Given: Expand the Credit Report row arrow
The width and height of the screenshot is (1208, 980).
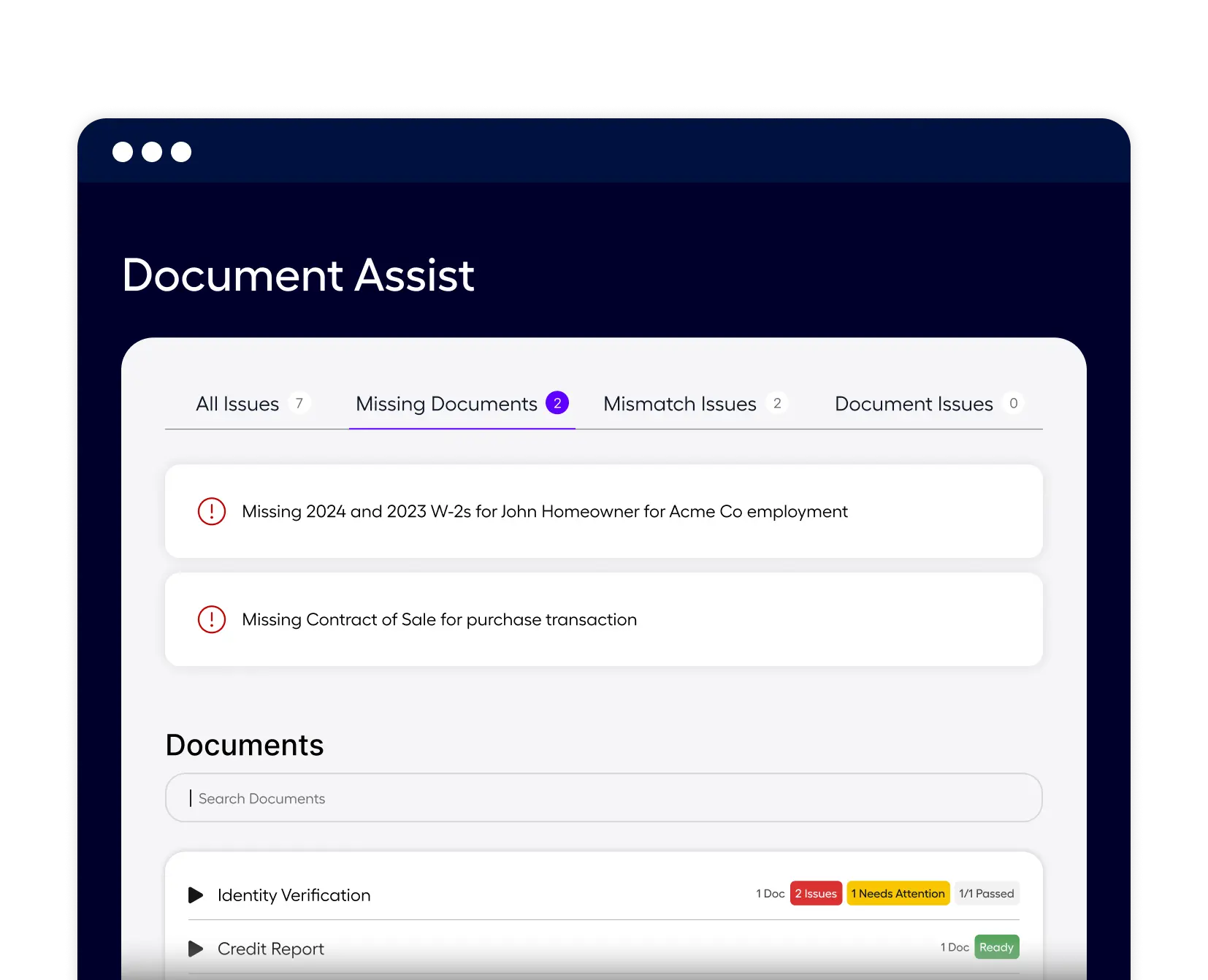Looking at the screenshot, I should (x=196, y=949).
